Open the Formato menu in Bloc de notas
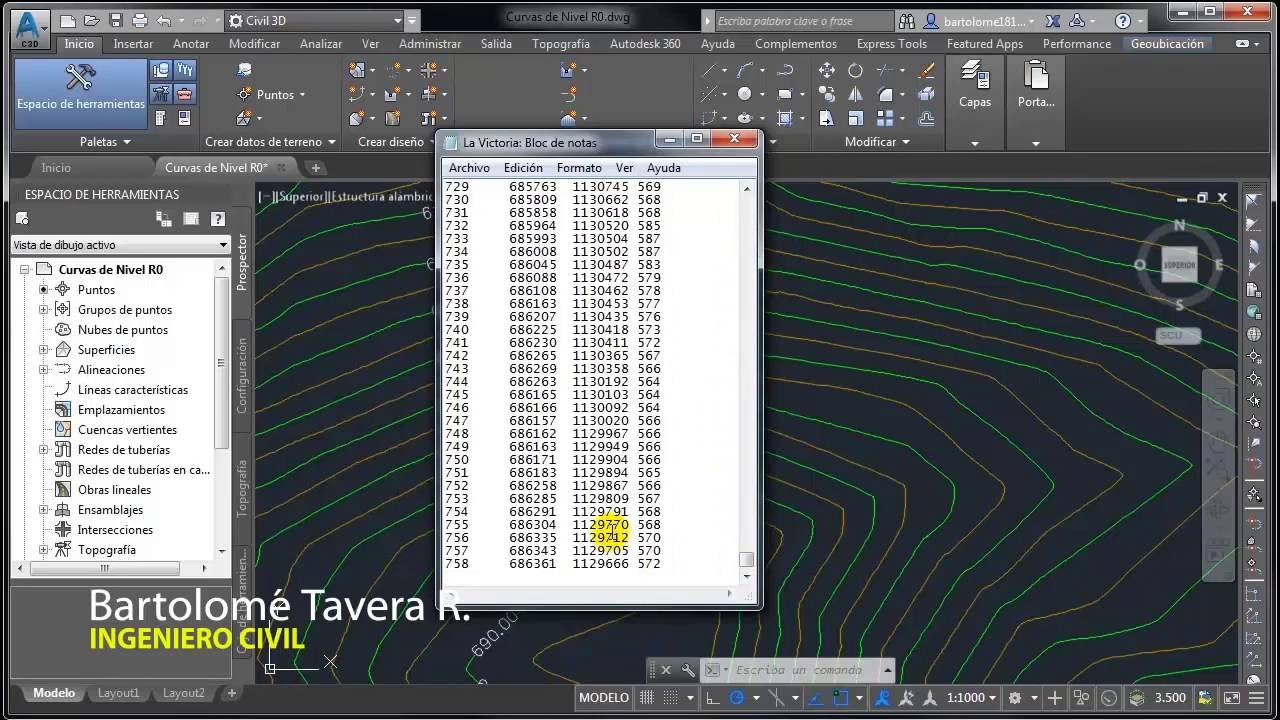Viewport: 1280px width, 720px height. 579,168
